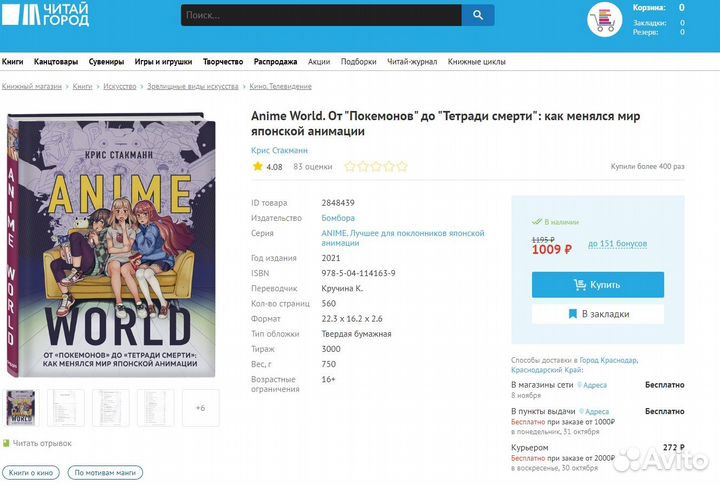Open the Резерв counter link

pos(645,32)
